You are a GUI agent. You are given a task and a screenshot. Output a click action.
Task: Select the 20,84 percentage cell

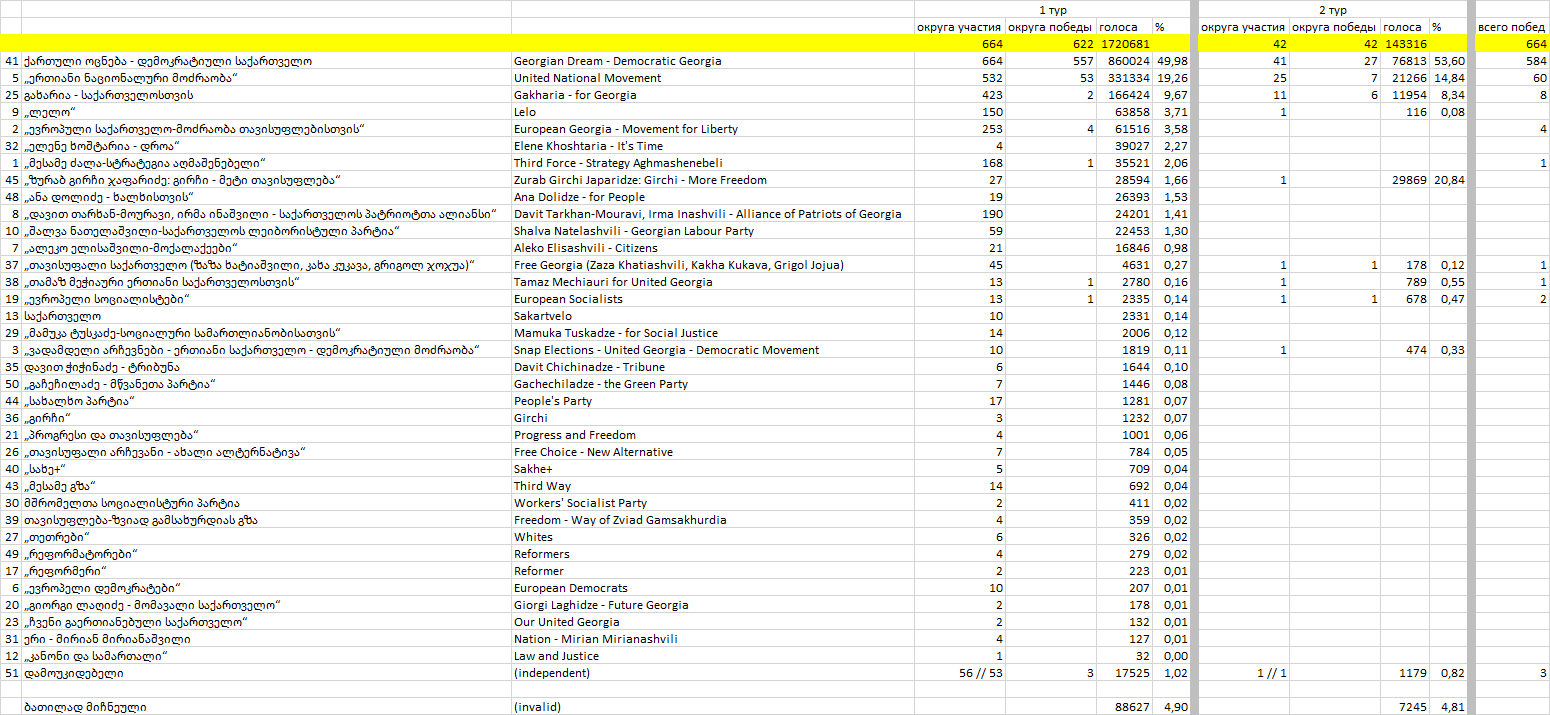coord(1447,180)
